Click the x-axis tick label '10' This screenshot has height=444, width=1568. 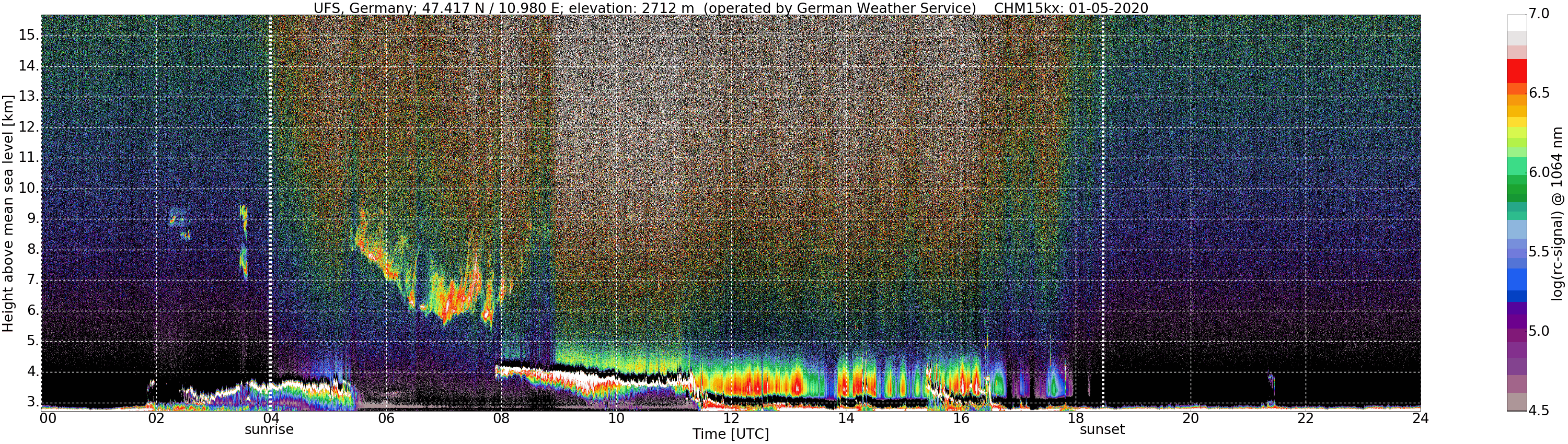pyautogui.click(x=616, y=418)
